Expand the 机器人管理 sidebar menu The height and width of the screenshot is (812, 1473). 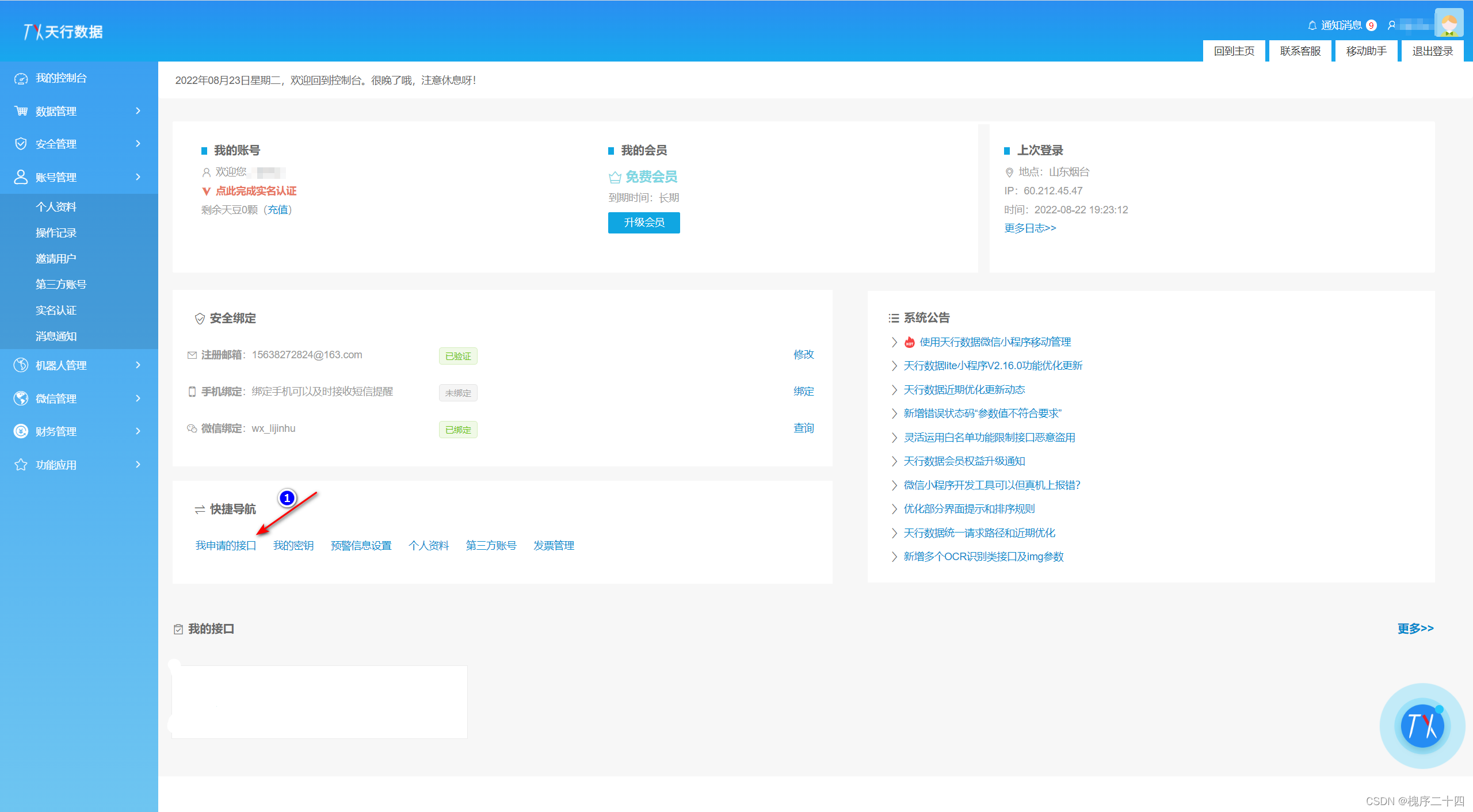(61, 365)
